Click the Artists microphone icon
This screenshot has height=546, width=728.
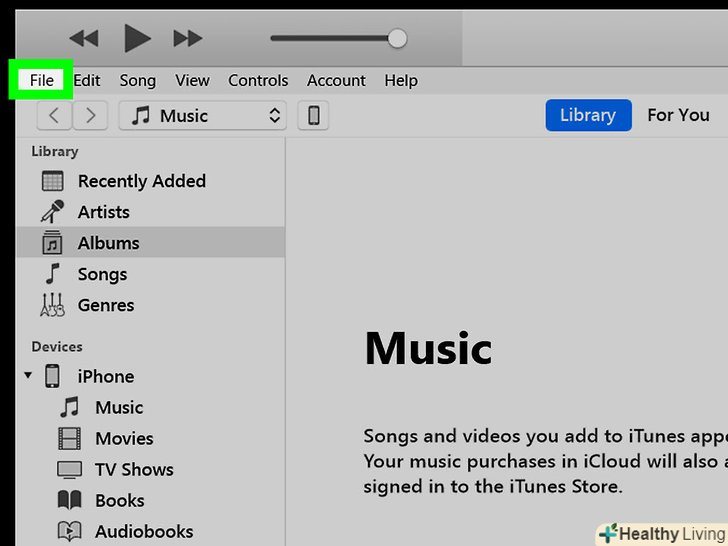point(52,212)
